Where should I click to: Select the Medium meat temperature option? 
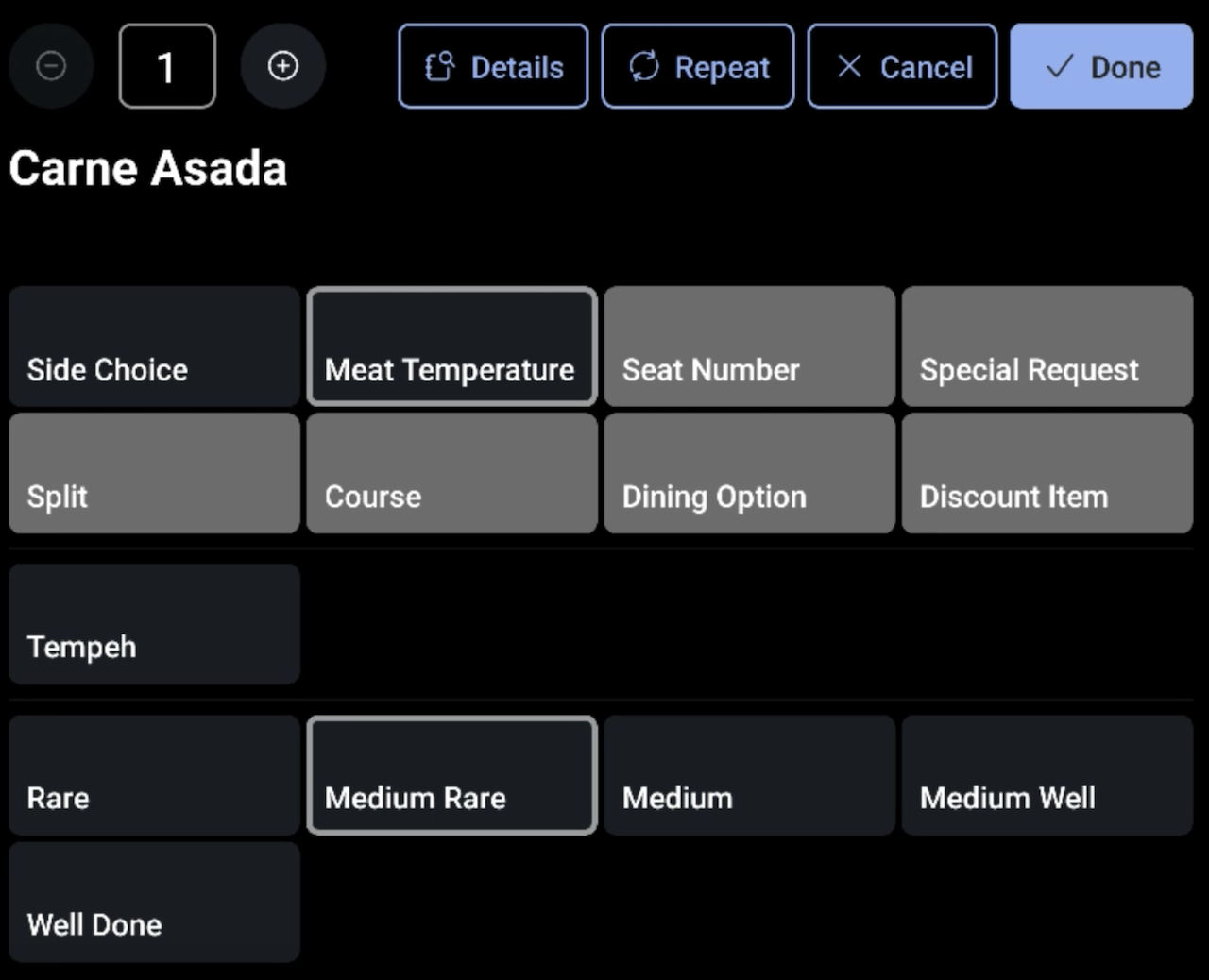pyautogui.click(x=749, y=775)
